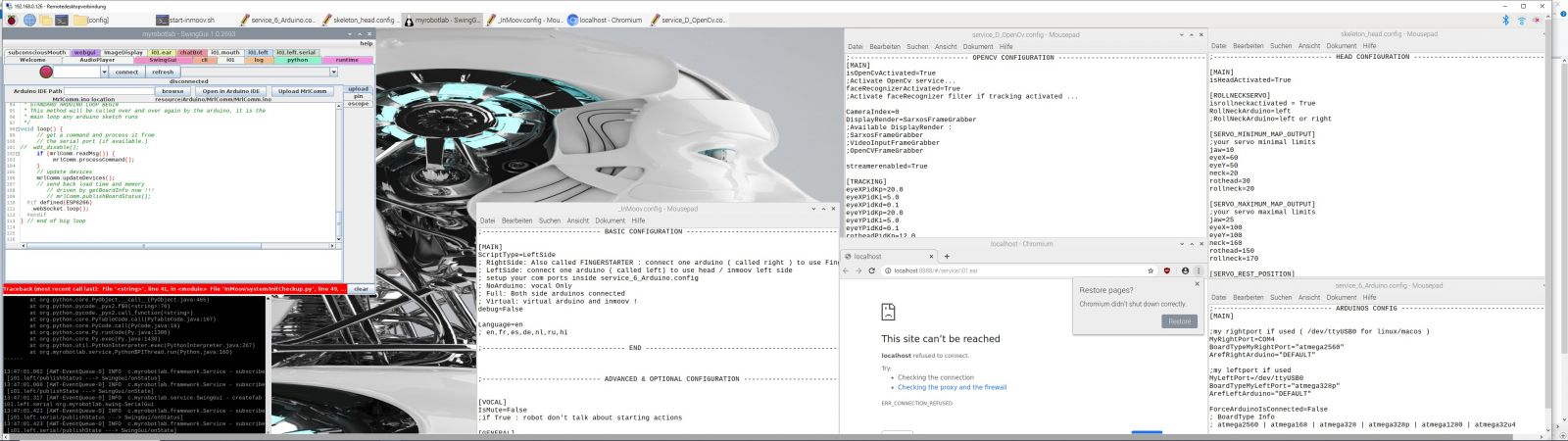Switch to skeleton_head.config taskbar entry
Viewport: 1568px width, 441px height.
coord(360,20)
